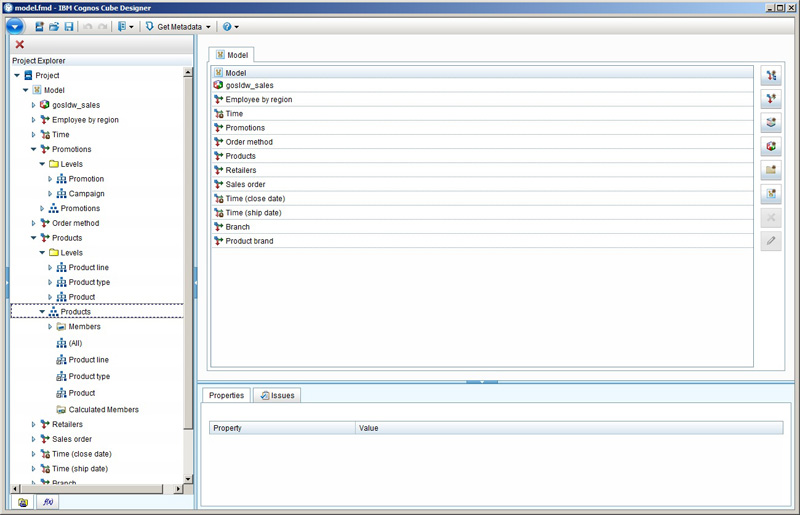Switch to the Issues tab

tap(277, 395)
